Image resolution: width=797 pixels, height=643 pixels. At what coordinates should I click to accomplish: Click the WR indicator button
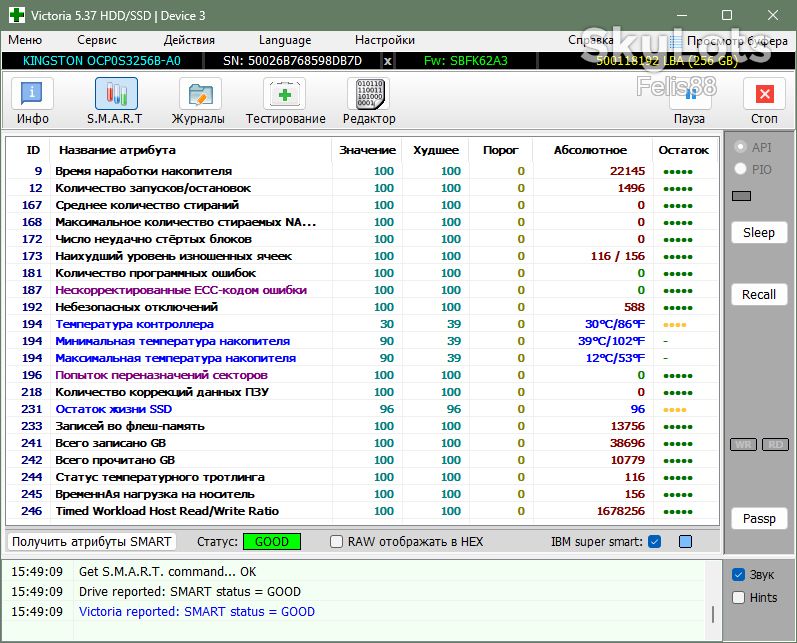click(x=743, y=445)
